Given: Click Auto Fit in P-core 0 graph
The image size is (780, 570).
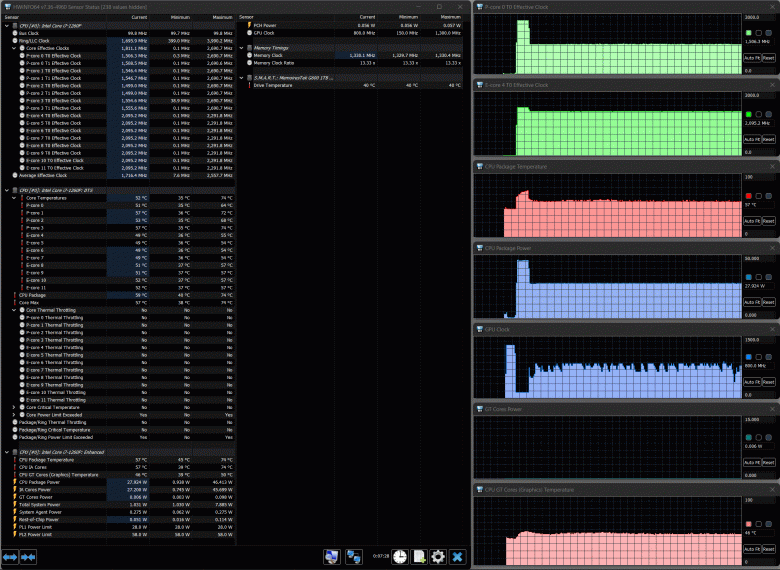Looking at the screenshot, I should point(752,58).
